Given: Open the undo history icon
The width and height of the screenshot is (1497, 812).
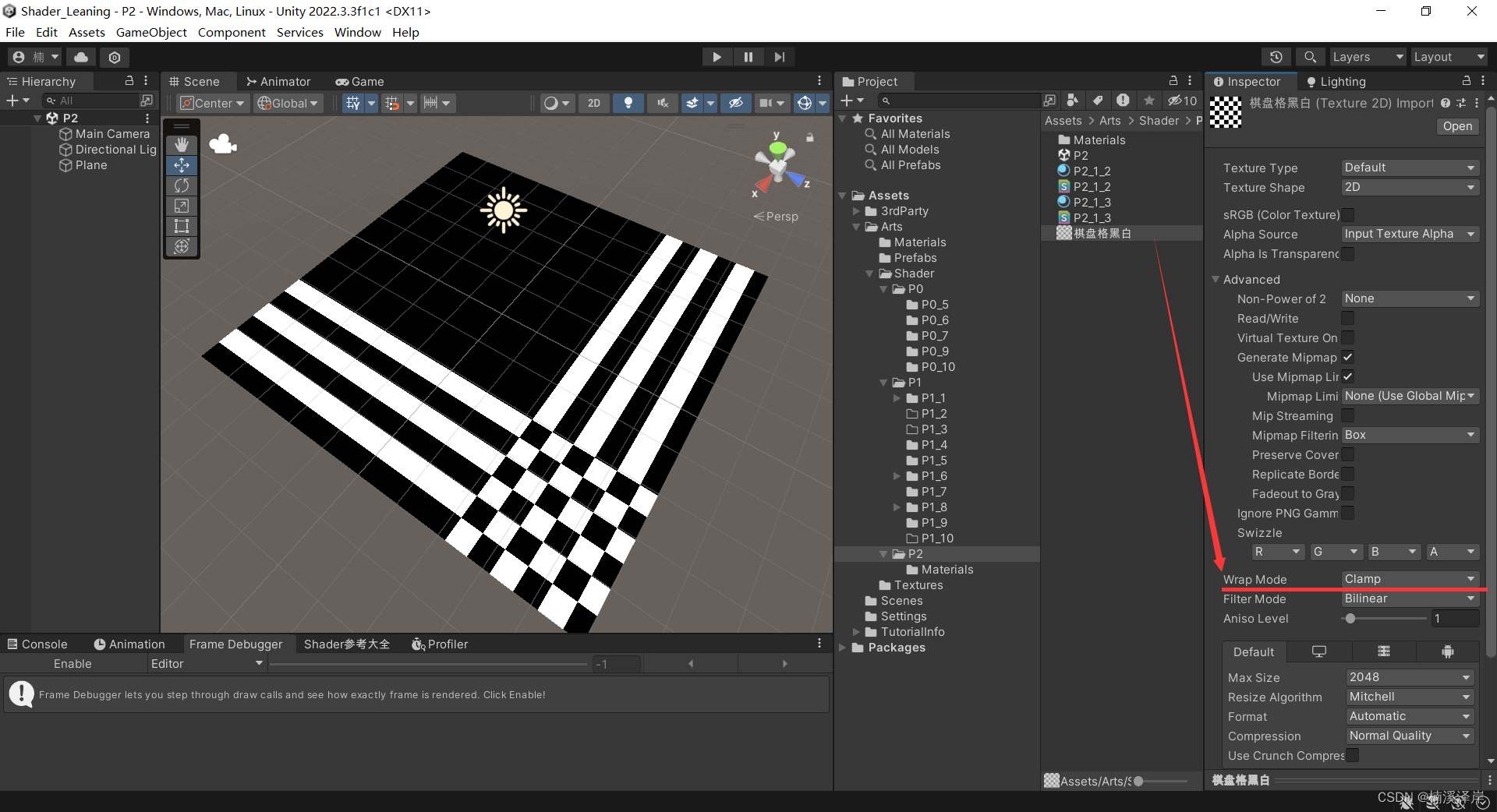Looking at the screenshot, I should point(1276,57).
